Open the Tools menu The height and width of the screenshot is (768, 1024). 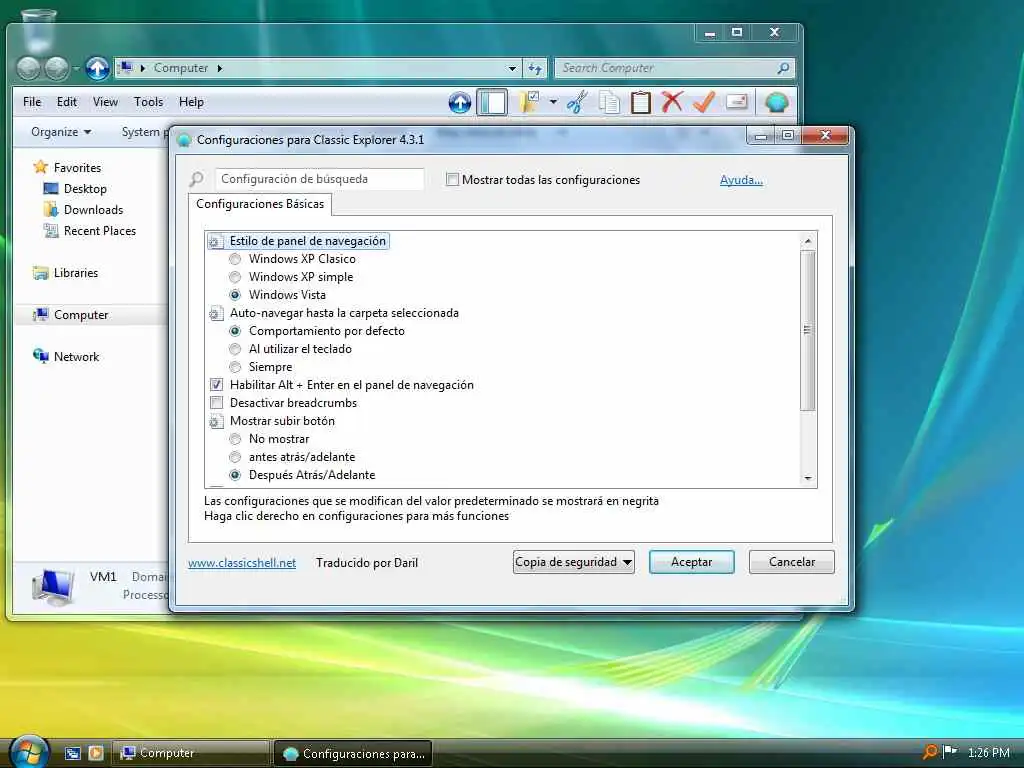148,102
